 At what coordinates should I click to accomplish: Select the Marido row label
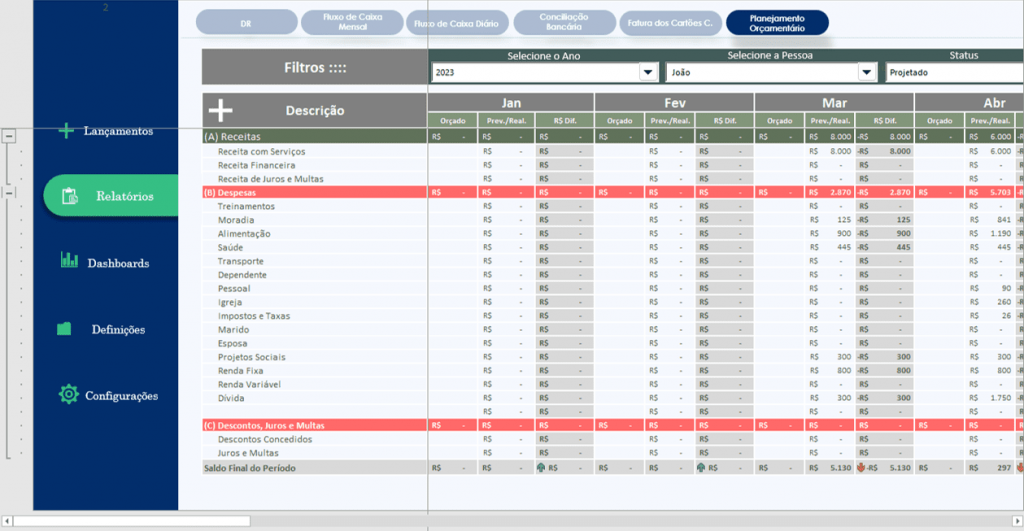tap(233, 330)
